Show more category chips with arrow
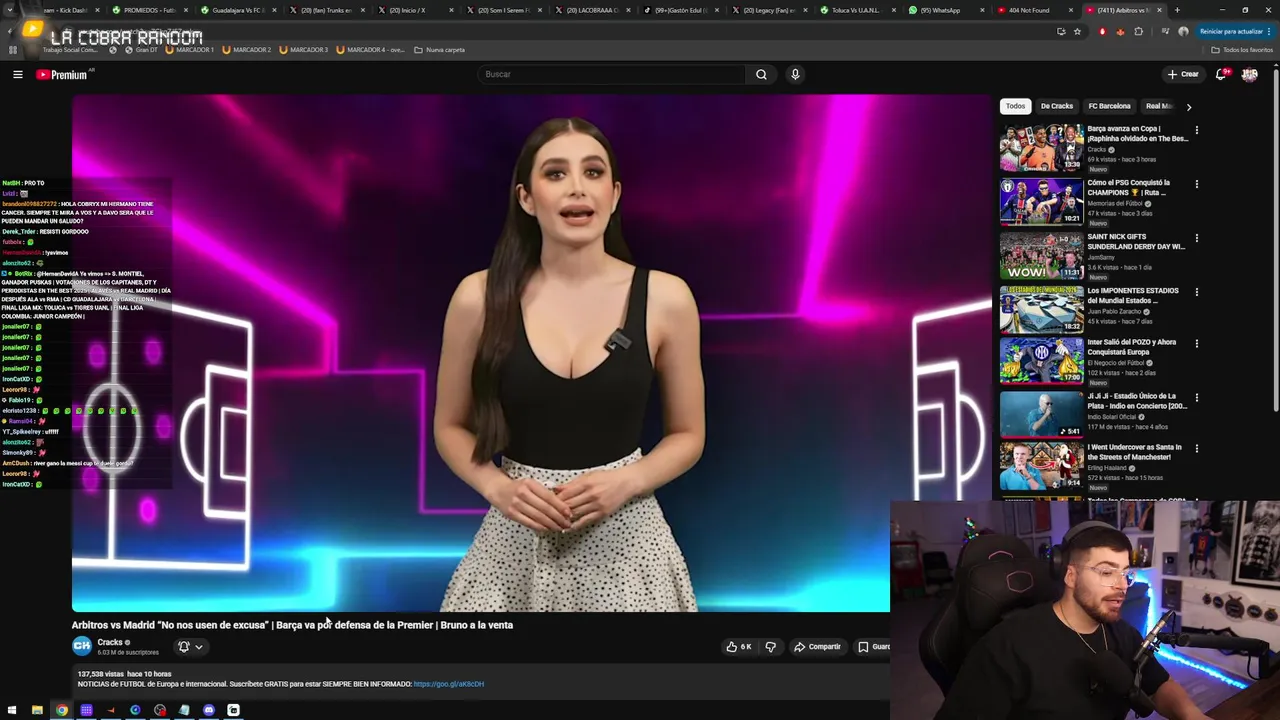The height and width of the screenshot is (720, 1280). pyautogui.click(x=1188, y=106)
